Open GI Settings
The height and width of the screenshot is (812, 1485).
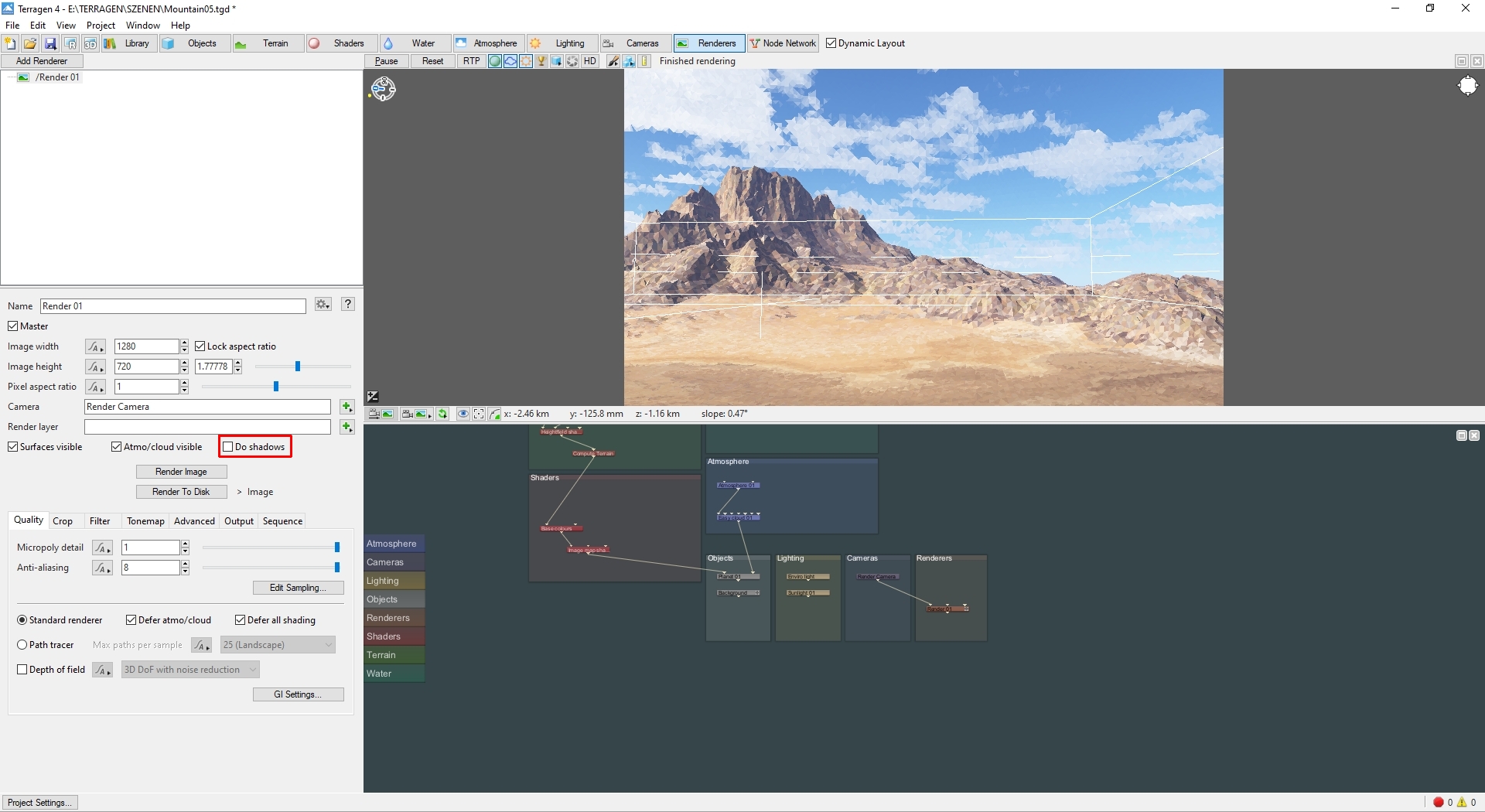coord(298,694)
